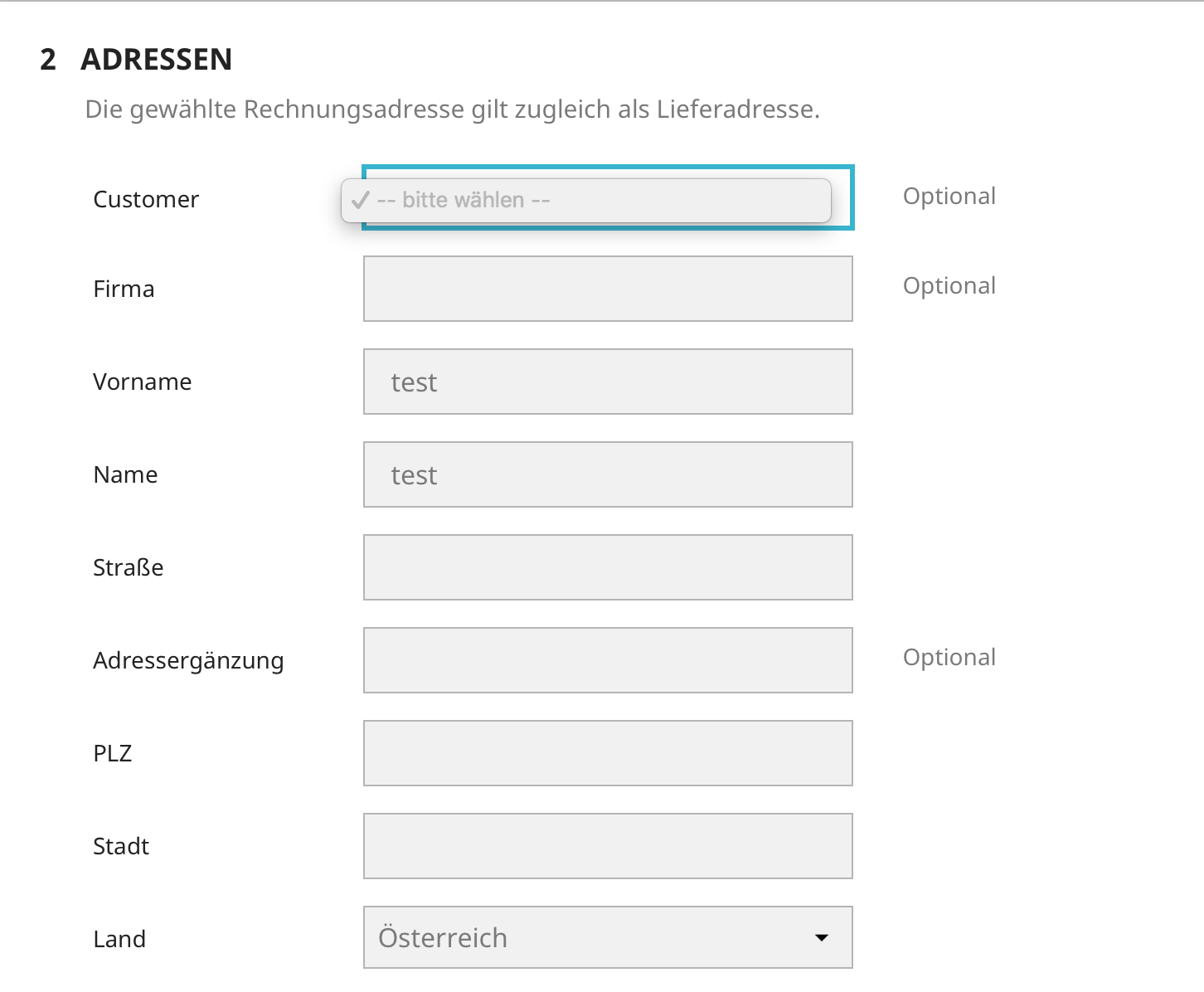Click into the Vorname field containing test
The height and width of the screenshot is (992, 1204).
point(608,382)
